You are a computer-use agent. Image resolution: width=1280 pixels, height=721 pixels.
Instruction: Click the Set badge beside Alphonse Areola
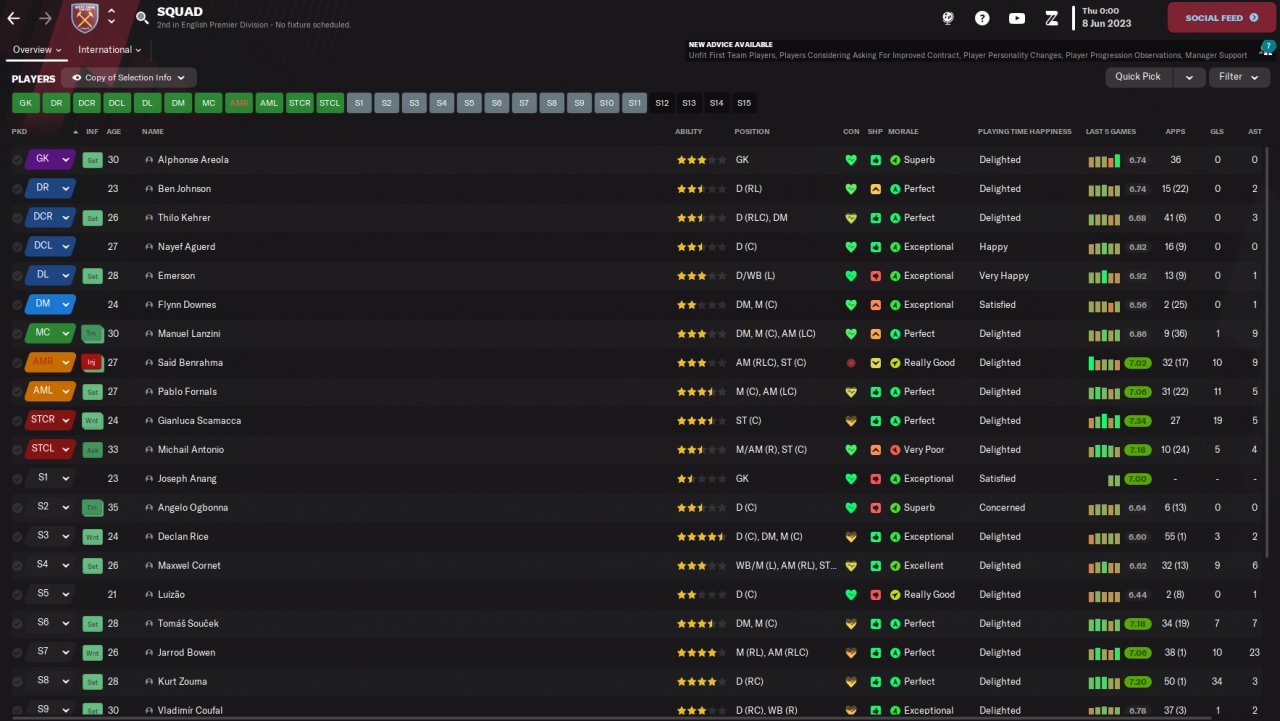tap(92, 160)
